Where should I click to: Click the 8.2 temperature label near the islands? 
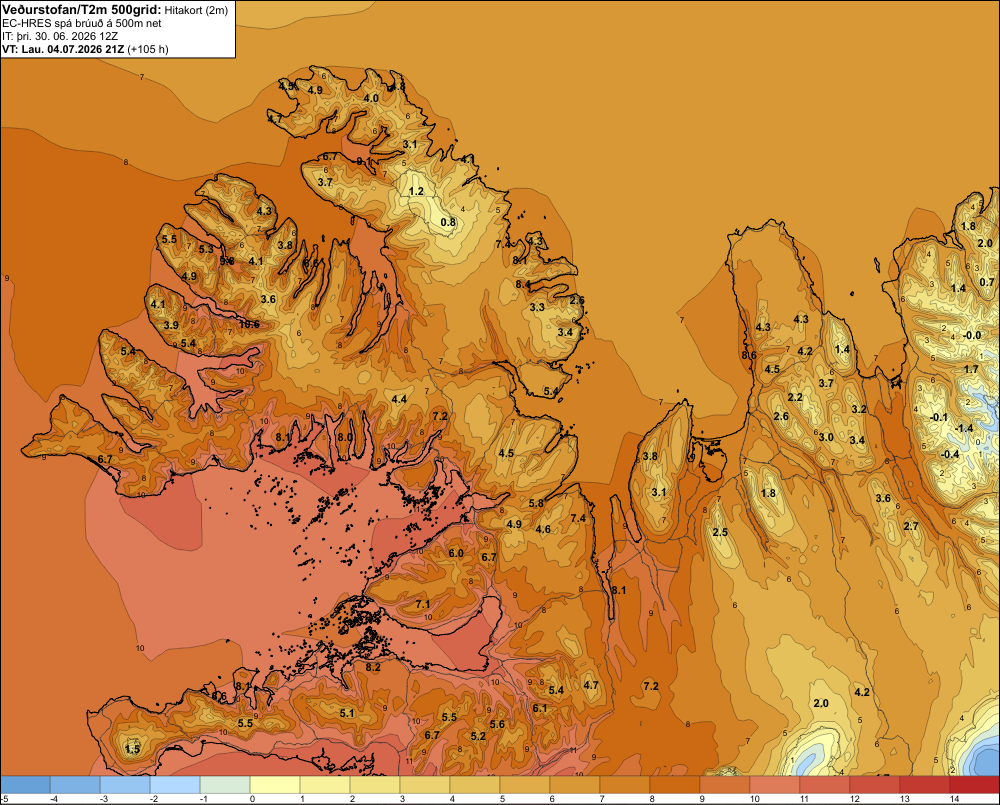point(373,667)
